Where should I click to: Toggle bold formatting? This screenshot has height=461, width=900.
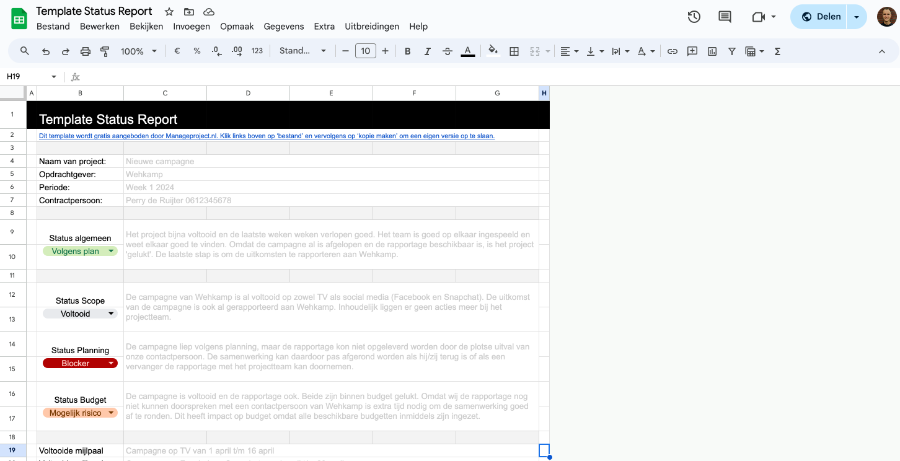[408, 51]
